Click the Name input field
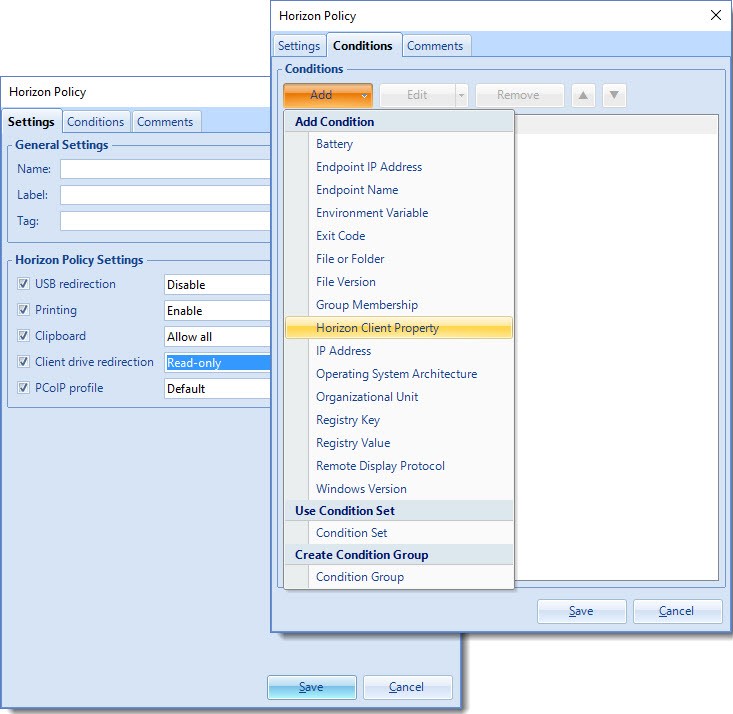733x714 pixels. (165, 169)
